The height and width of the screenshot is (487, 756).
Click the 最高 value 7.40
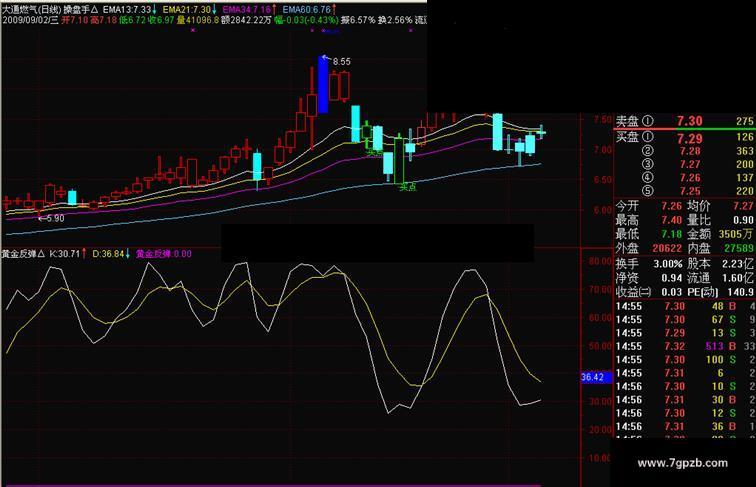tap(672, 220)
